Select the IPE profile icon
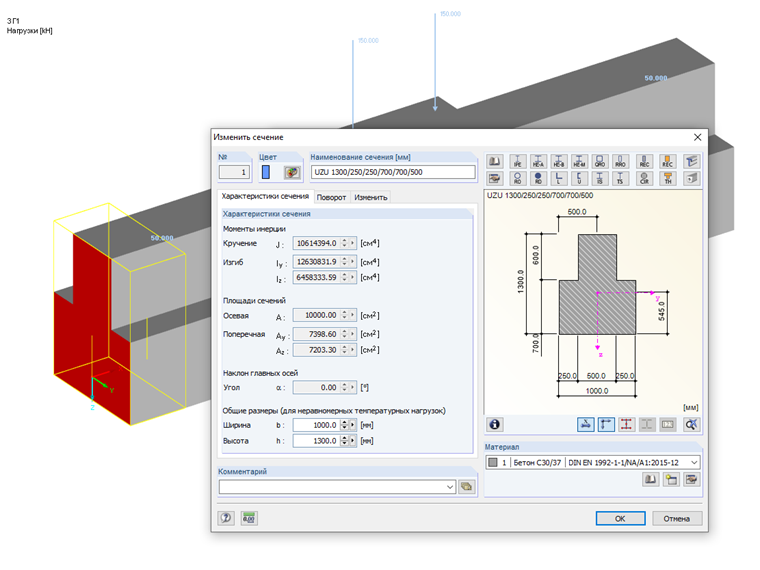Screen dimensions: 760x570 (x=517, y=161)
